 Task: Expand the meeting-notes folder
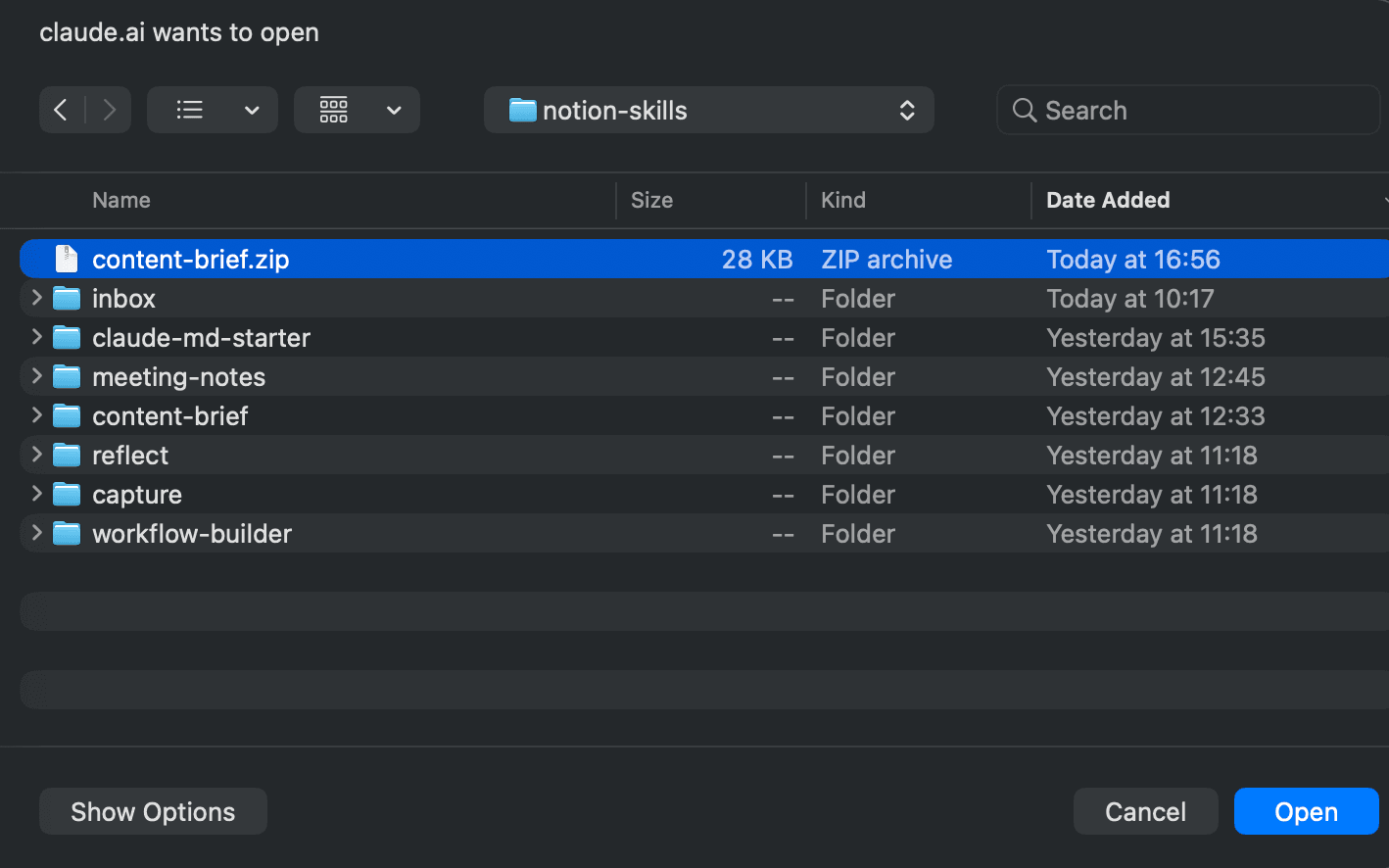[x=36, y=376]
